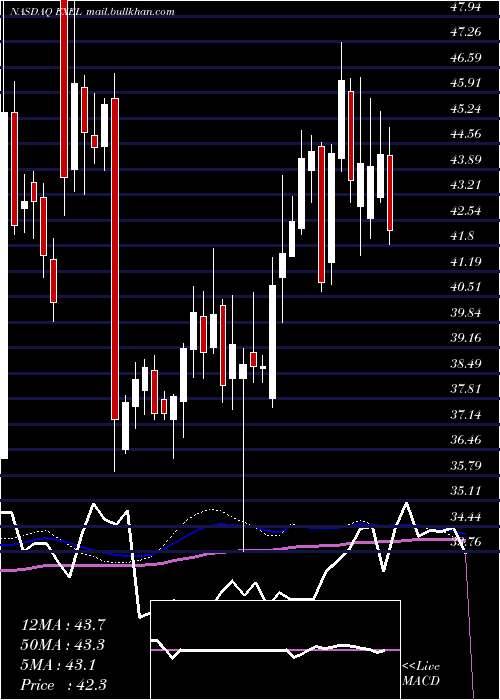The height and width of the screenshot is (700, 500).
Task: Click the 'NASDAQ EXEL mail.bullkhan.com' header text
Action: tap(92, 12)
